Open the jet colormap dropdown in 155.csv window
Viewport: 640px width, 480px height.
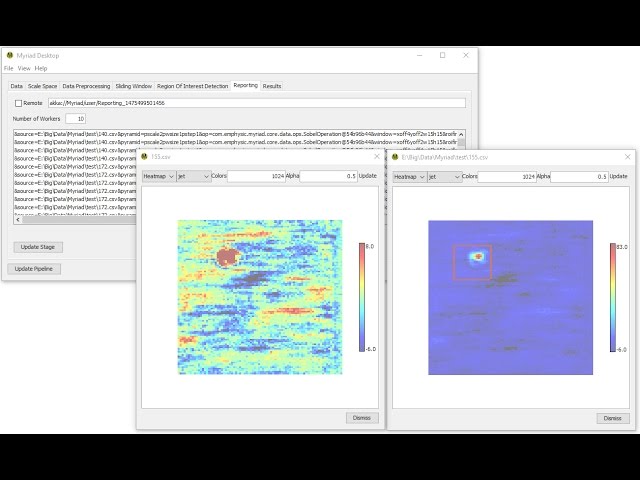[x=194, y=176]
